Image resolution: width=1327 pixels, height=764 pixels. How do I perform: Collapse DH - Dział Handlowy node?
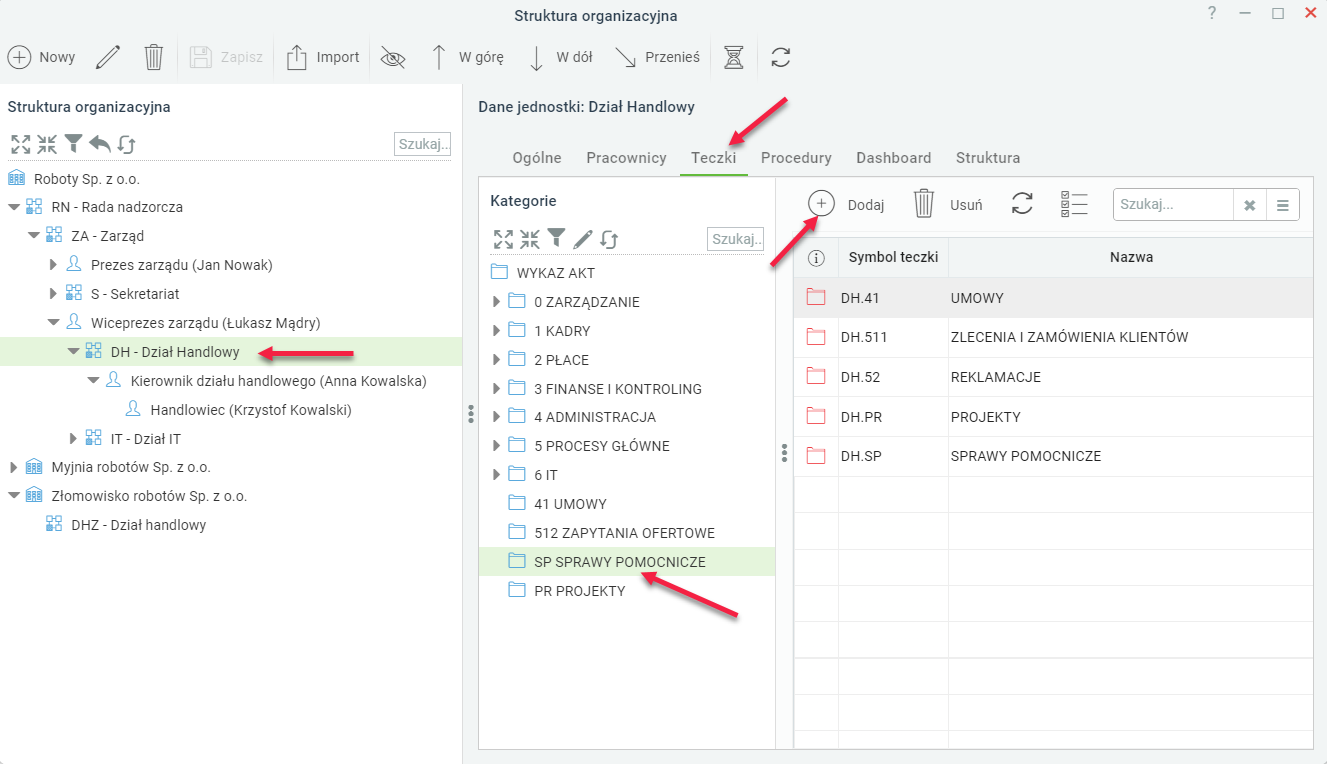[73, 352]
